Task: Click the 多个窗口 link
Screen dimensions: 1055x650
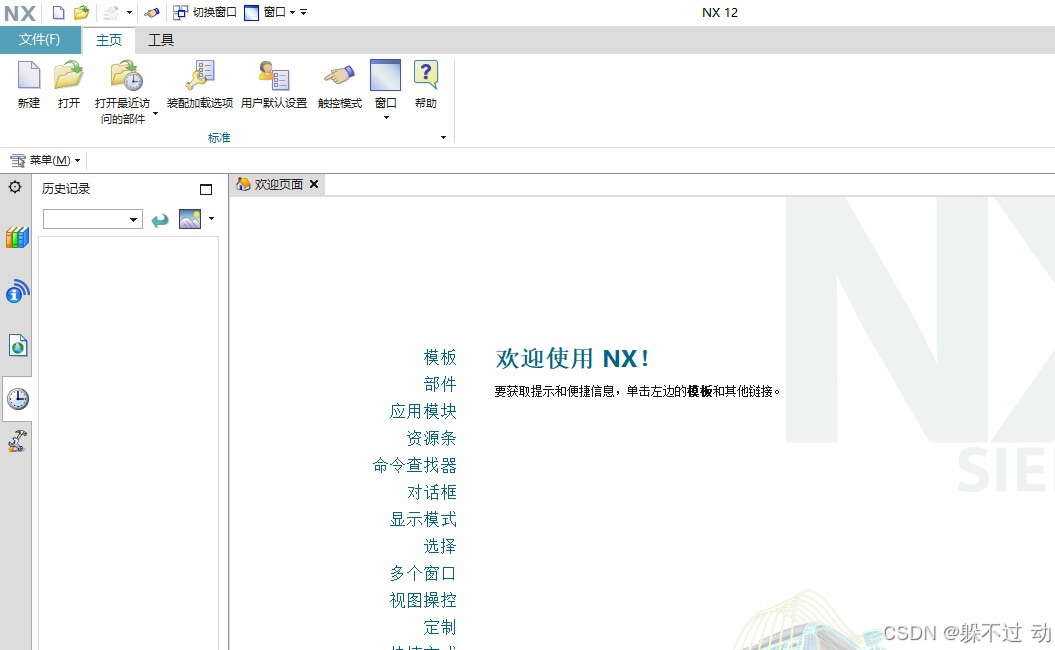Action: pyautogui.click(x=423, y=573)
